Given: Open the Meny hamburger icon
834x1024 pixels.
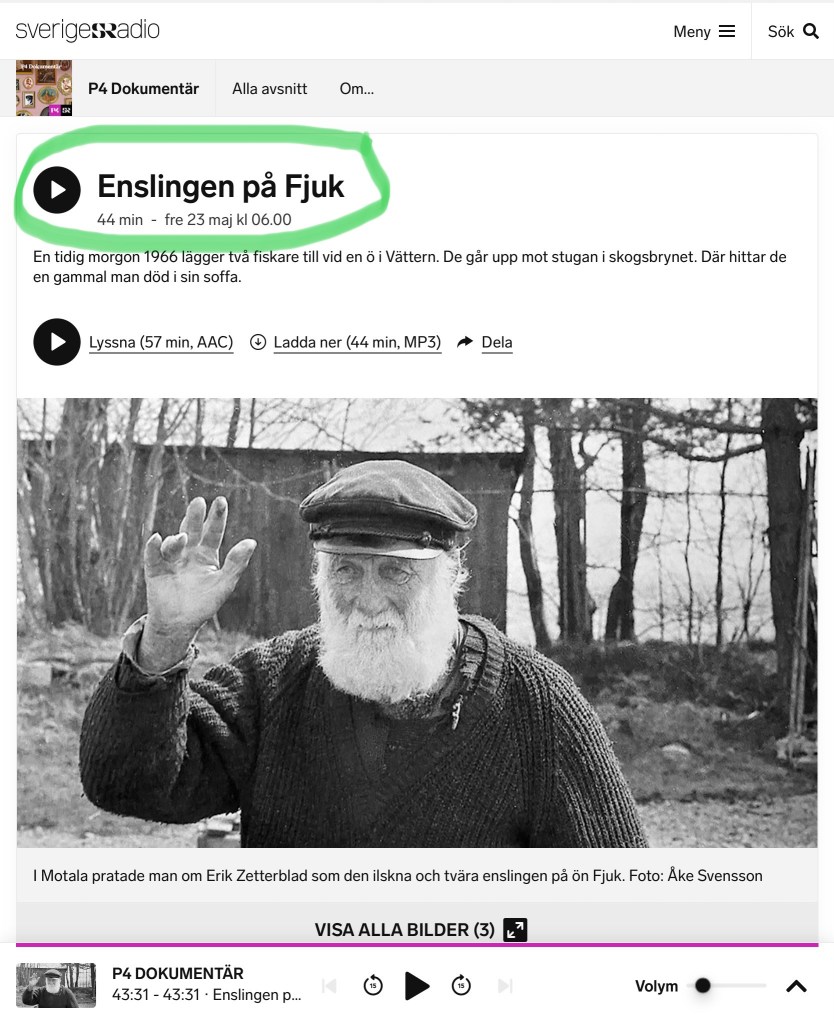Looking at the screenshot, I should click(x=727, y=31).
